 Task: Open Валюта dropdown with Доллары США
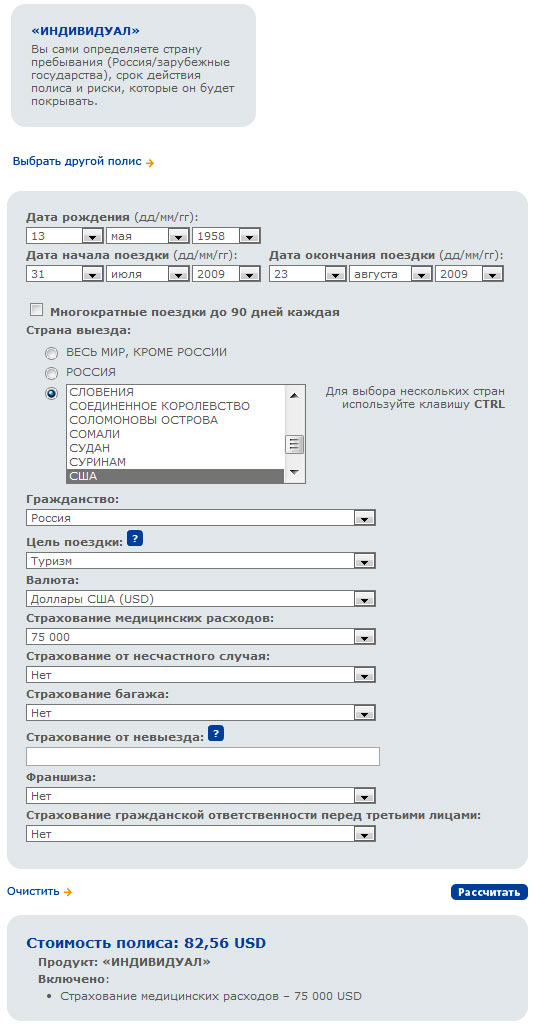201,598
